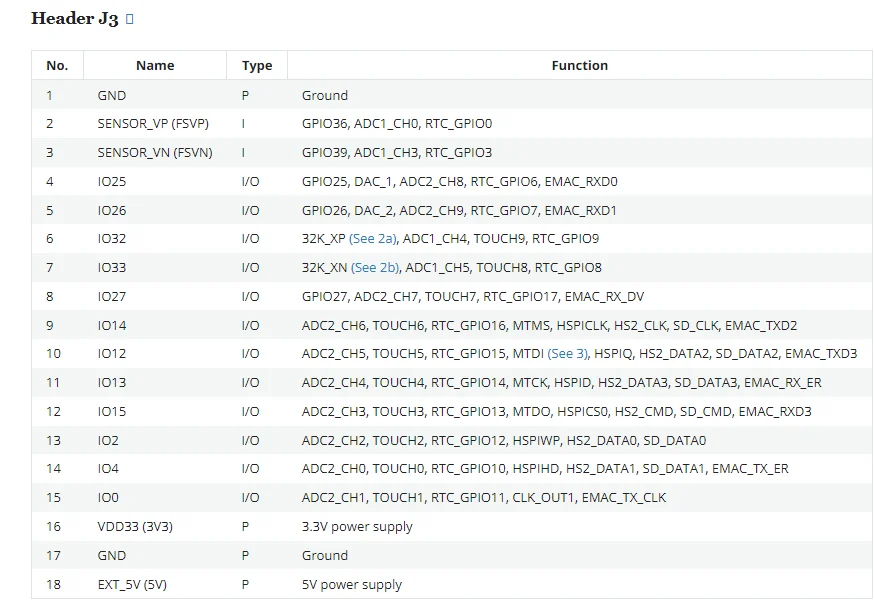
Task: Select the 'SENSOR_VP (FSVP)' name cell
Action: click(153, 124)
